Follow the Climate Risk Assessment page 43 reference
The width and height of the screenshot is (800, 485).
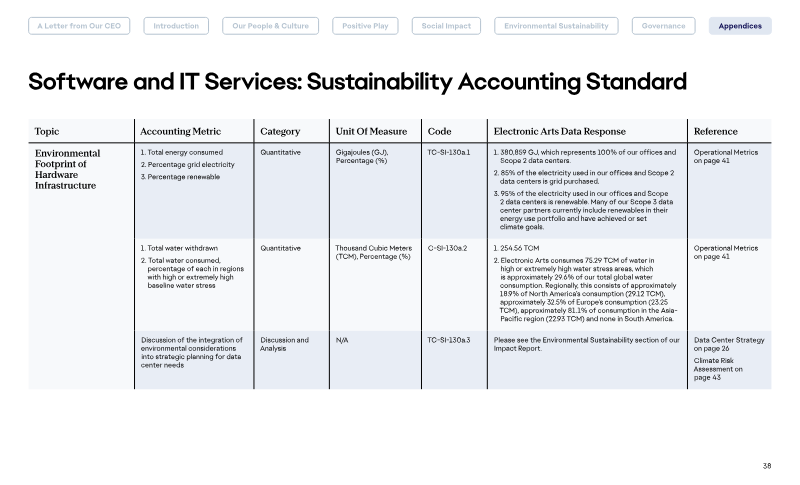[718, 369]
